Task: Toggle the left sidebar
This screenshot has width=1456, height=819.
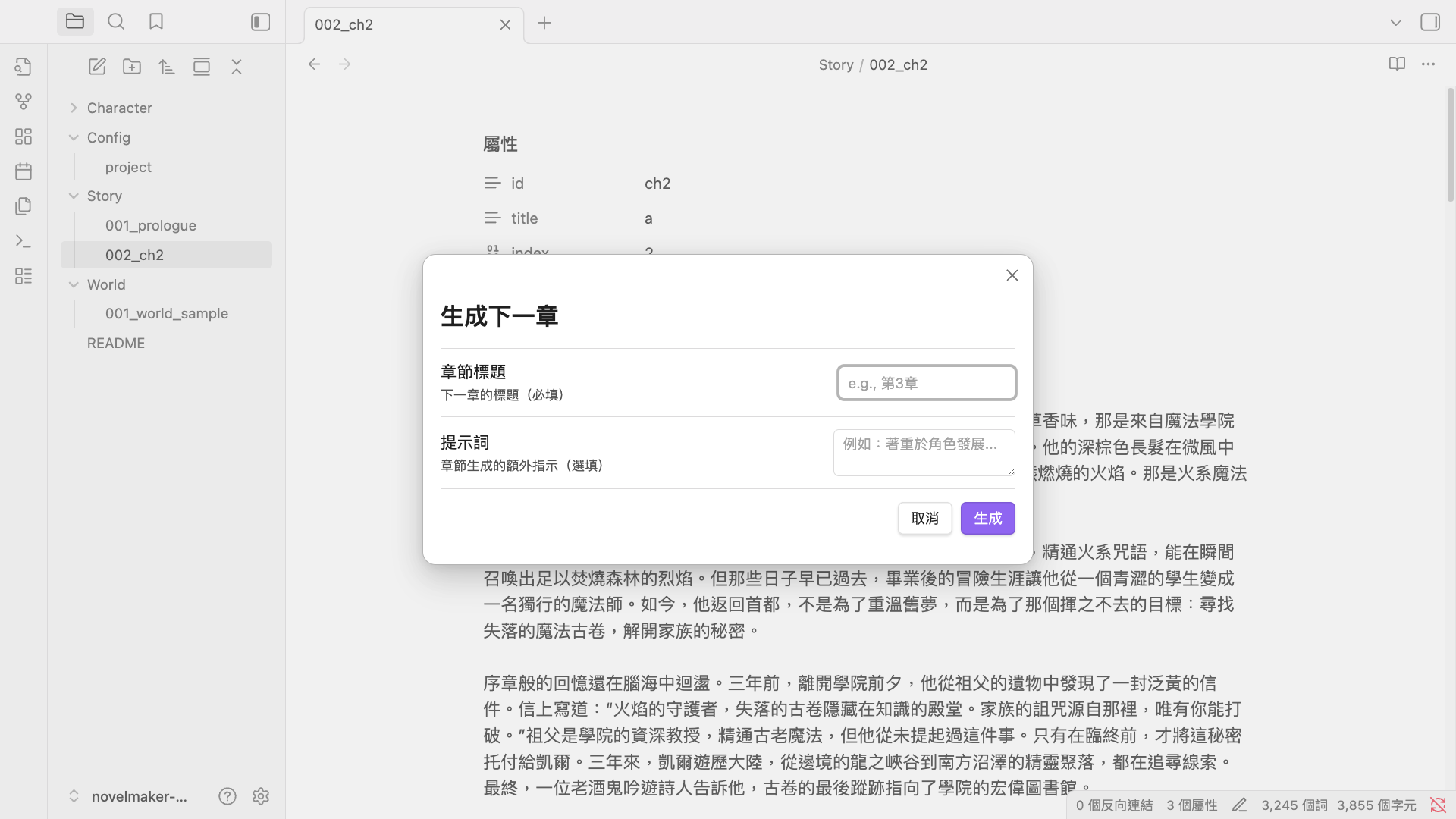Action: point(260,22)
